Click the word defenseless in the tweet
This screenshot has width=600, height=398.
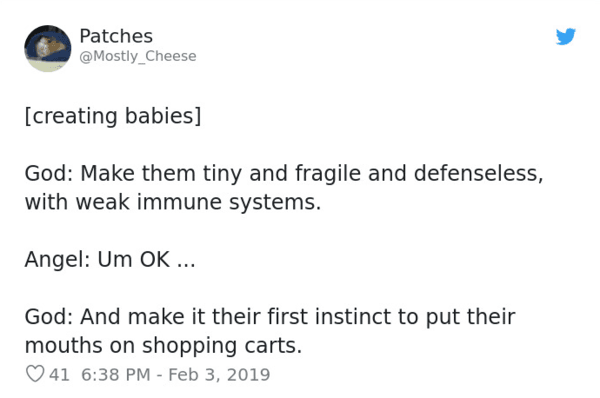point(478,173)
